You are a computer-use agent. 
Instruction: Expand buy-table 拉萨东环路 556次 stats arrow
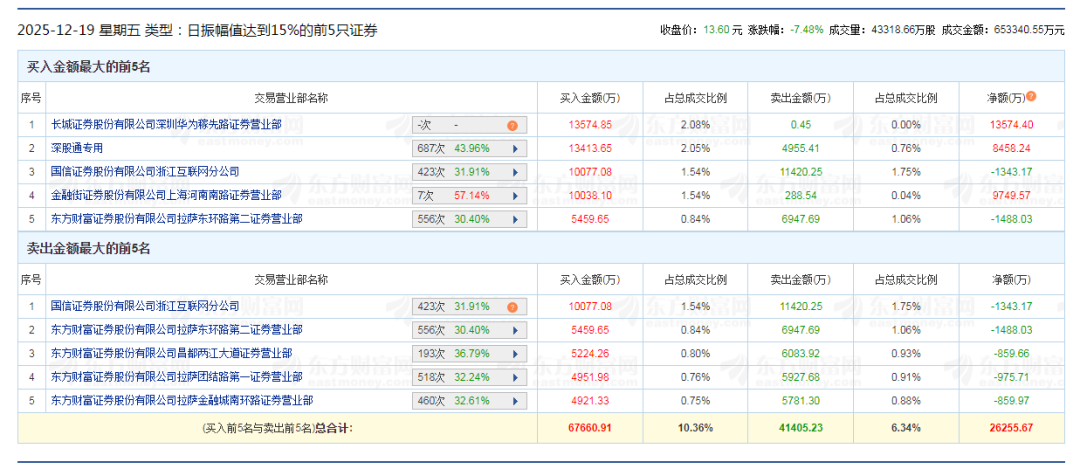(x=516, y=218)
